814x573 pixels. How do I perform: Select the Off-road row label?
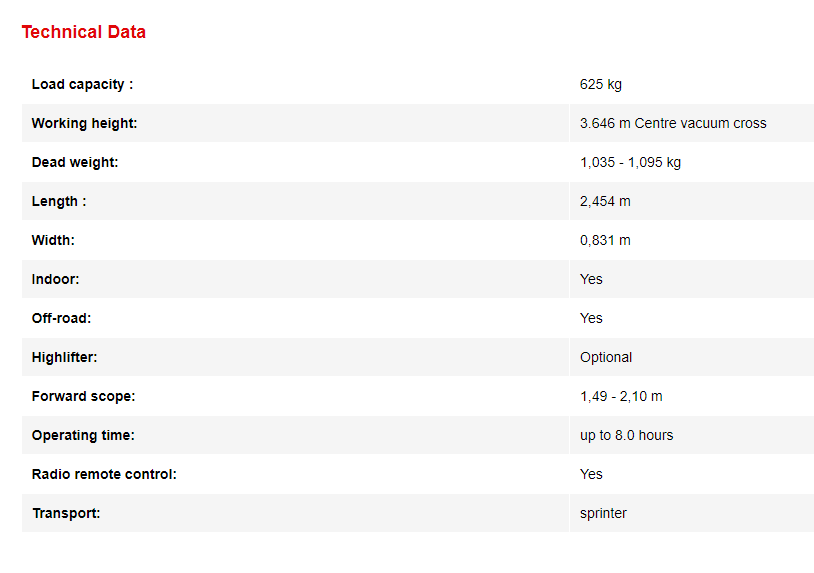pos(61,319)
